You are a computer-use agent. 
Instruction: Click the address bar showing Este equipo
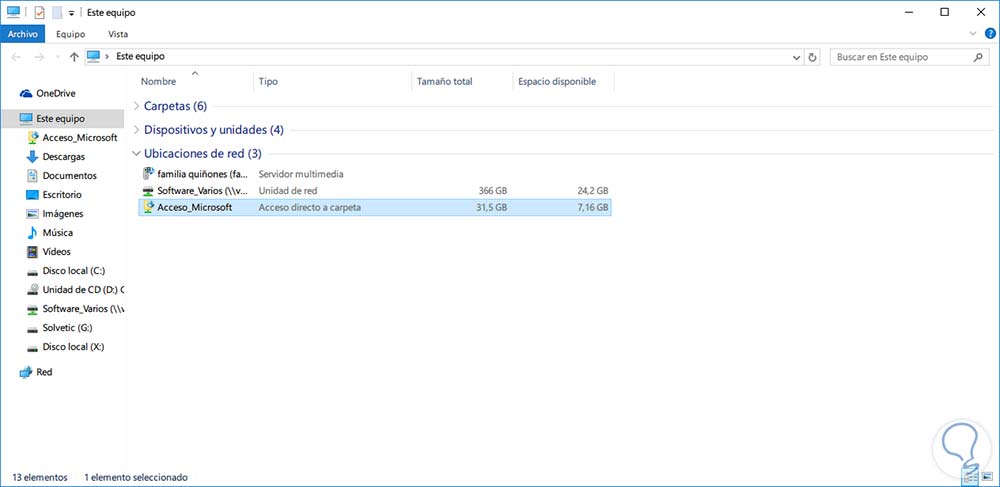[444, 57]
